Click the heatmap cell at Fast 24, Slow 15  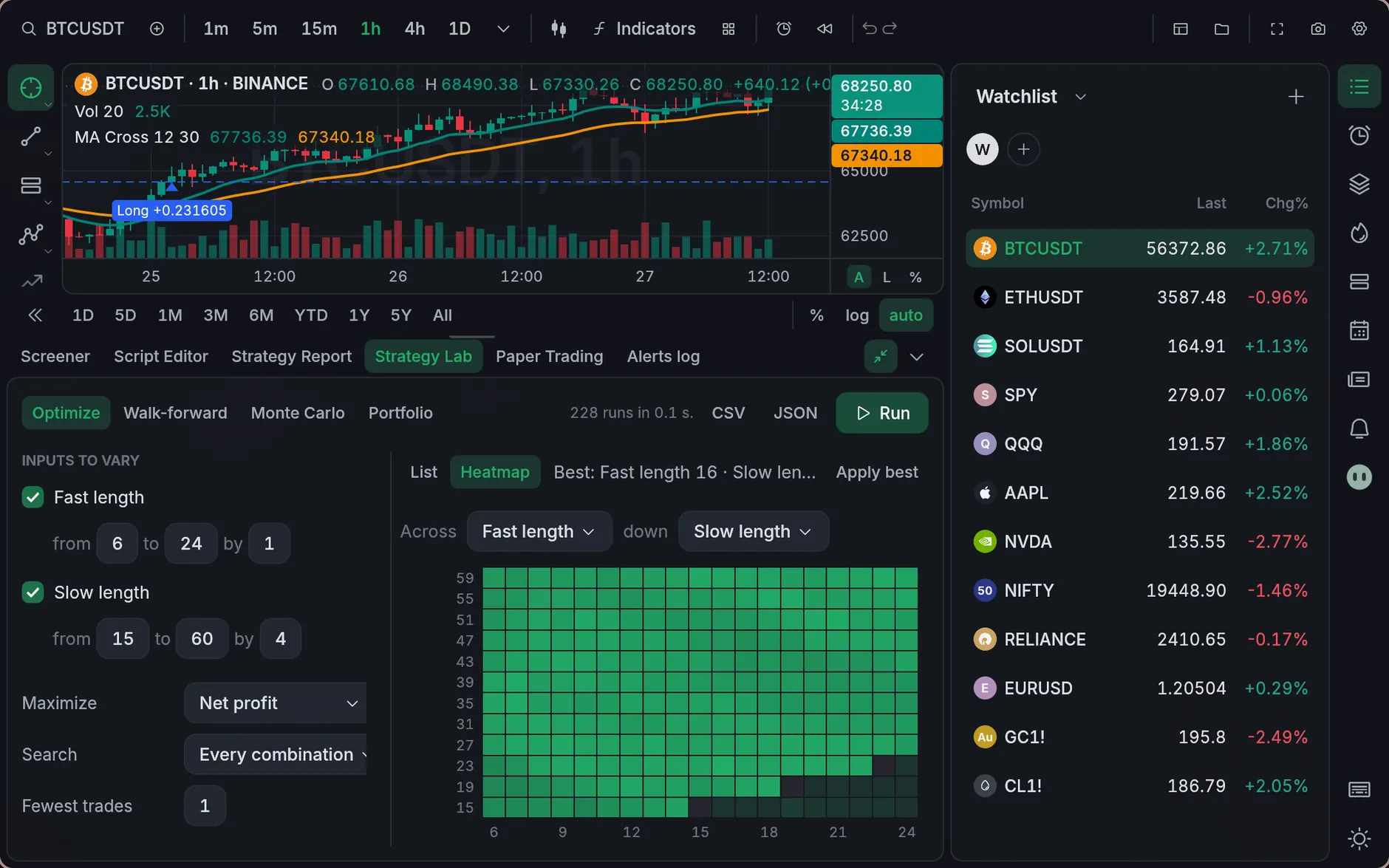click(907, 807)
